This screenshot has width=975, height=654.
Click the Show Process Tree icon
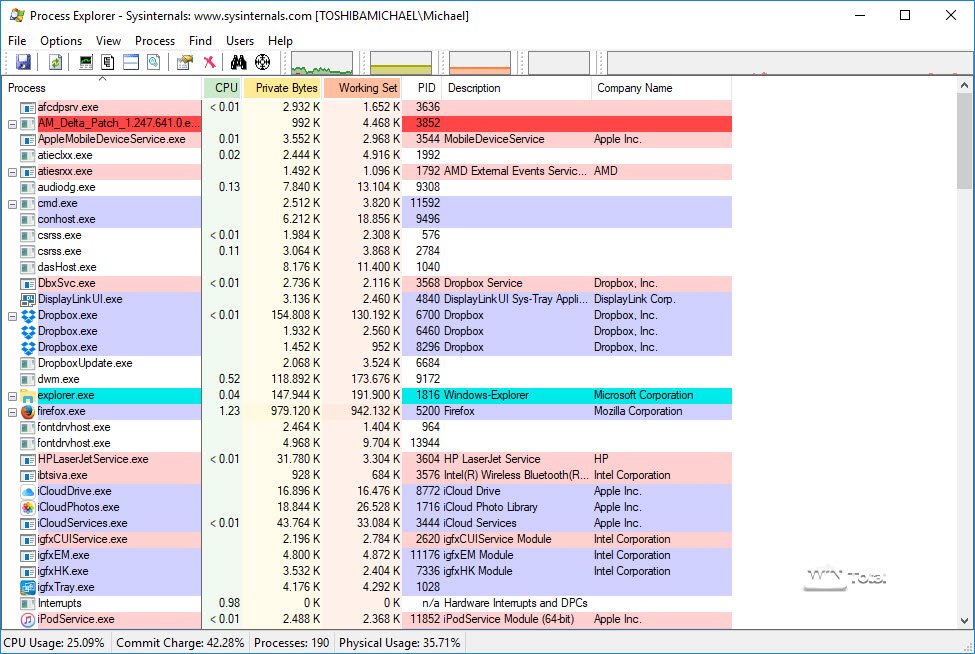(x=108, y=62)
